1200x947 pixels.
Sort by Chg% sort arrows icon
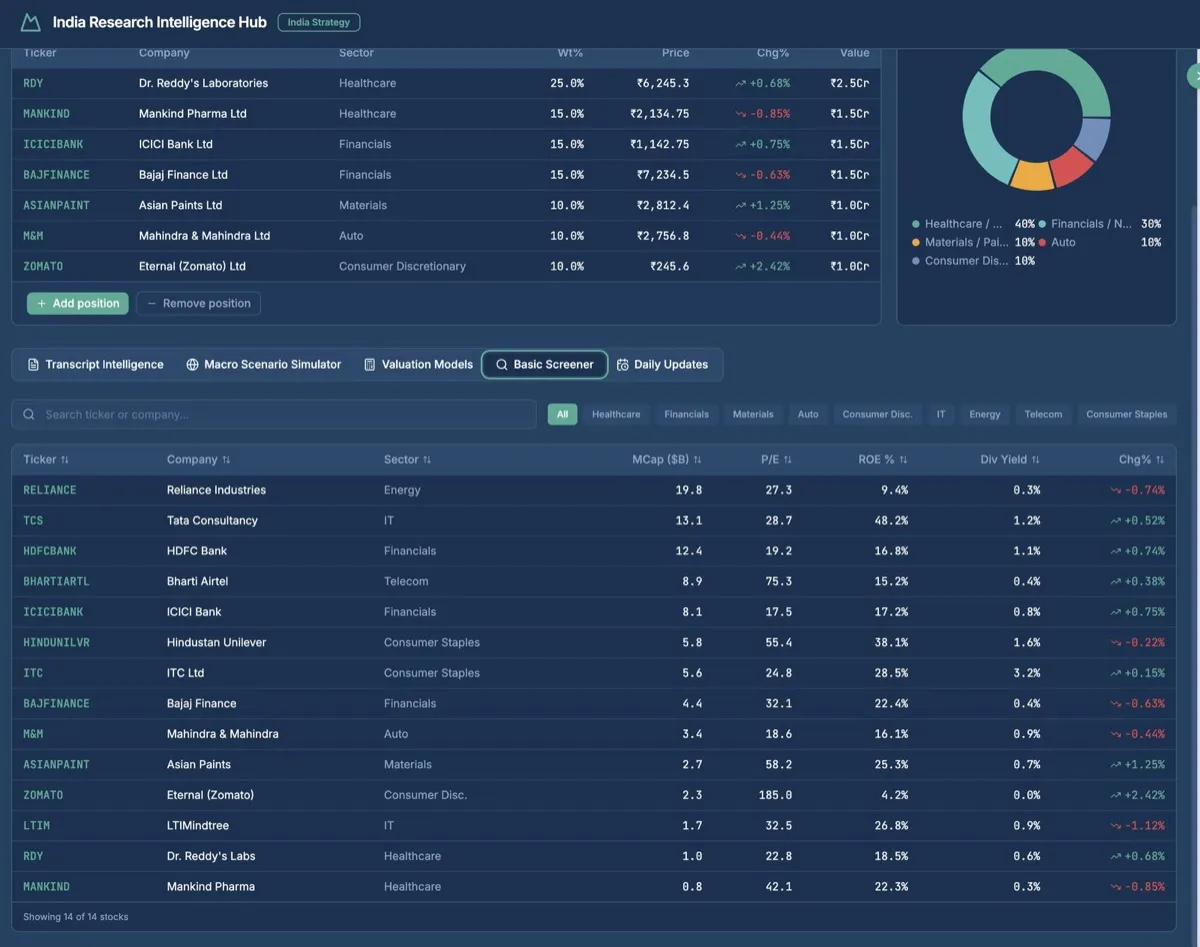tap(1160, 460)
